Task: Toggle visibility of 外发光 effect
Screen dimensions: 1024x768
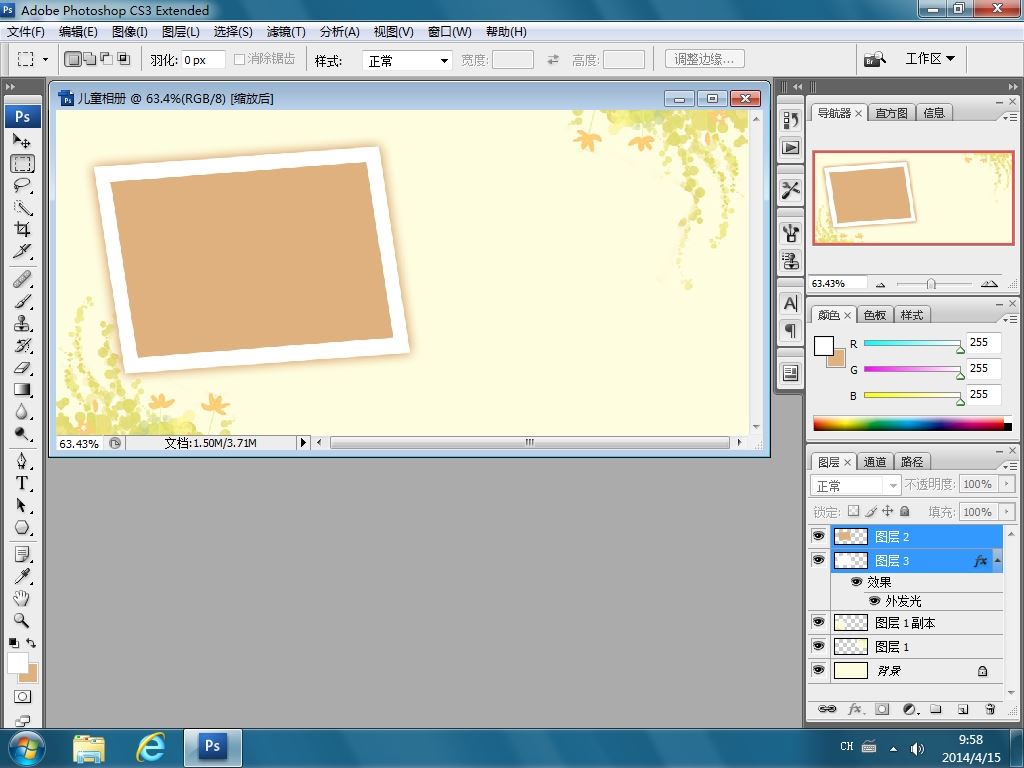Action: (874, 601)
